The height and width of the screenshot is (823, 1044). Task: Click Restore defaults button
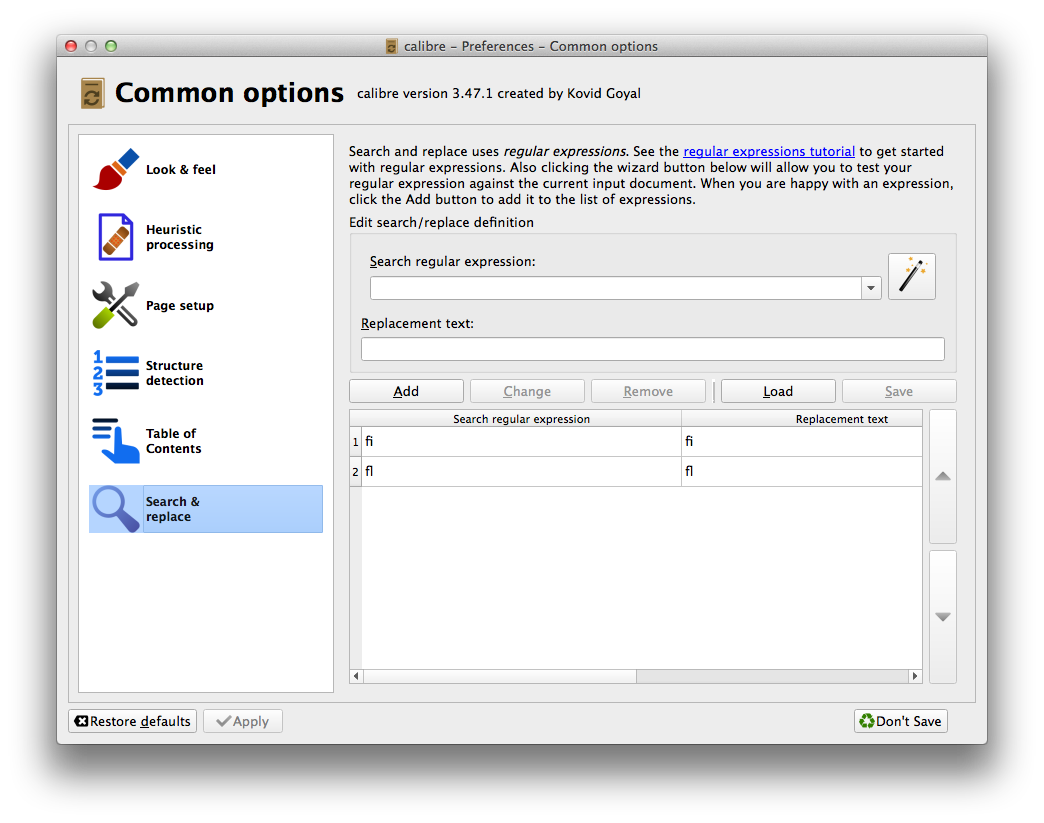click(132, 721)
